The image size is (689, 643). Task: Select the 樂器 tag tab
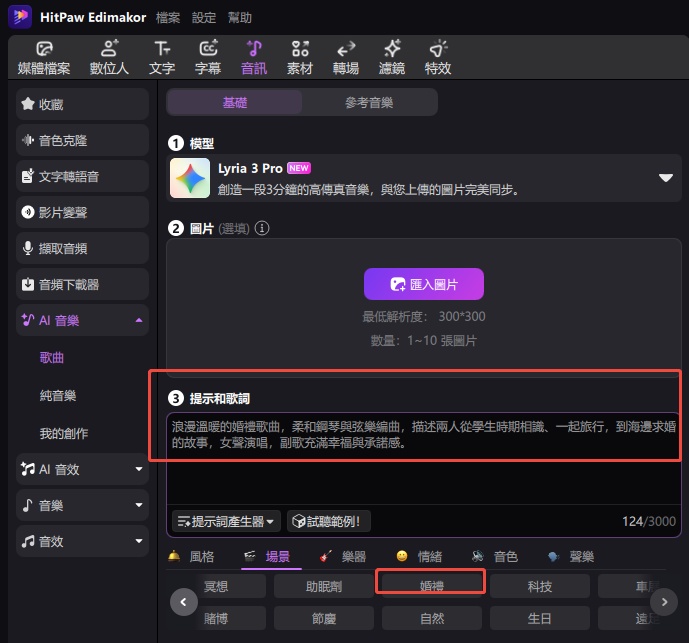(x=343, y=556)
